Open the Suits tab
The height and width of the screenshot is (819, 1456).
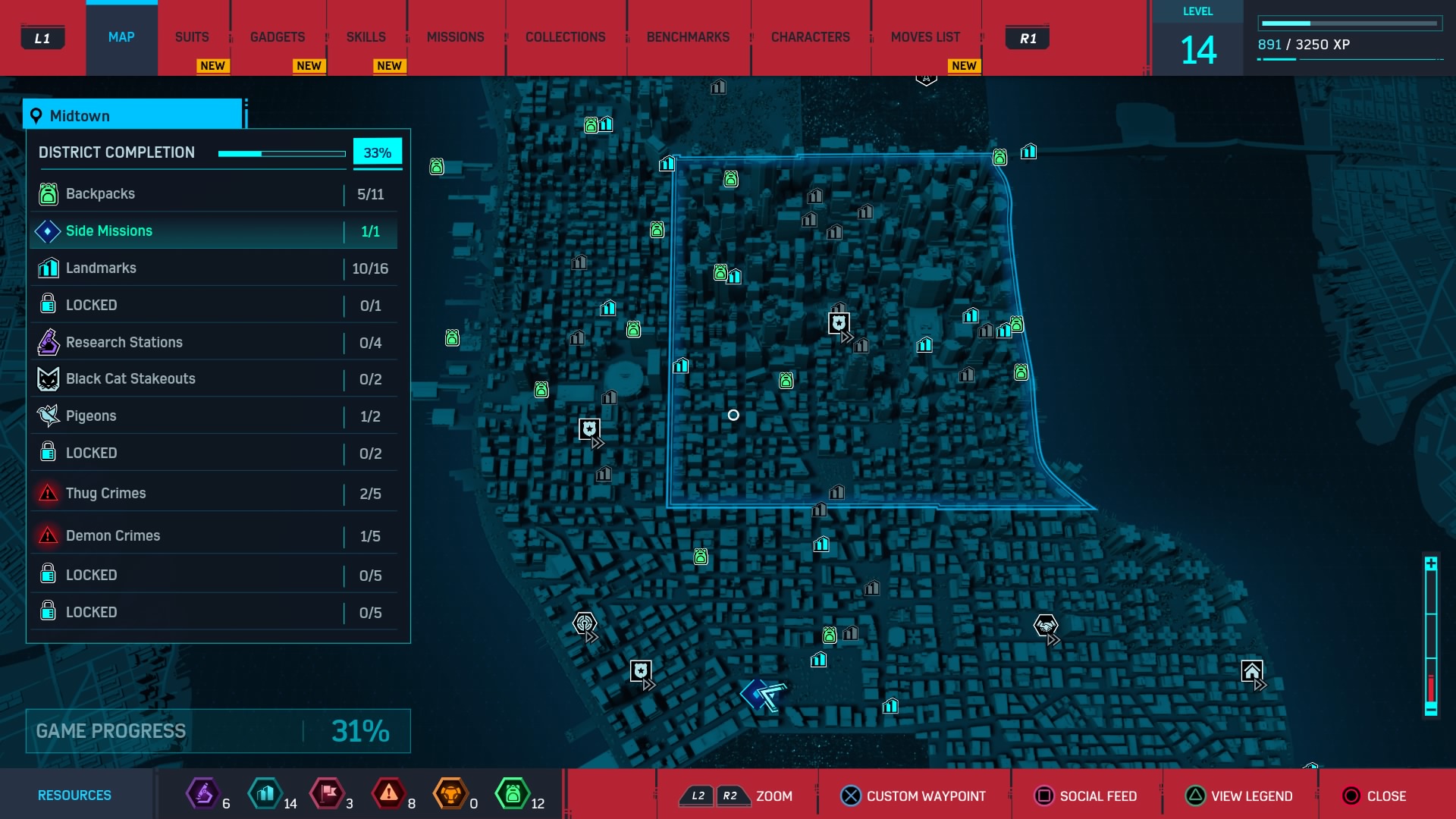pyautogui.click(x=192, y=37)
